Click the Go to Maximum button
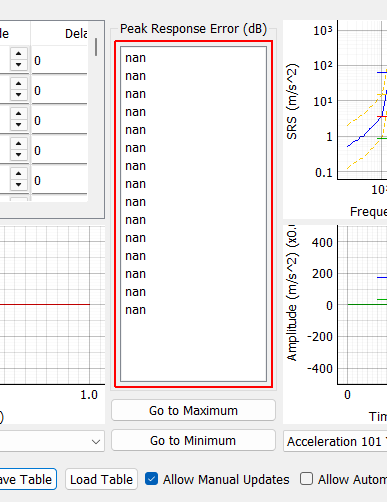Screen dimensions: 387x502 (x=193, y=410)
